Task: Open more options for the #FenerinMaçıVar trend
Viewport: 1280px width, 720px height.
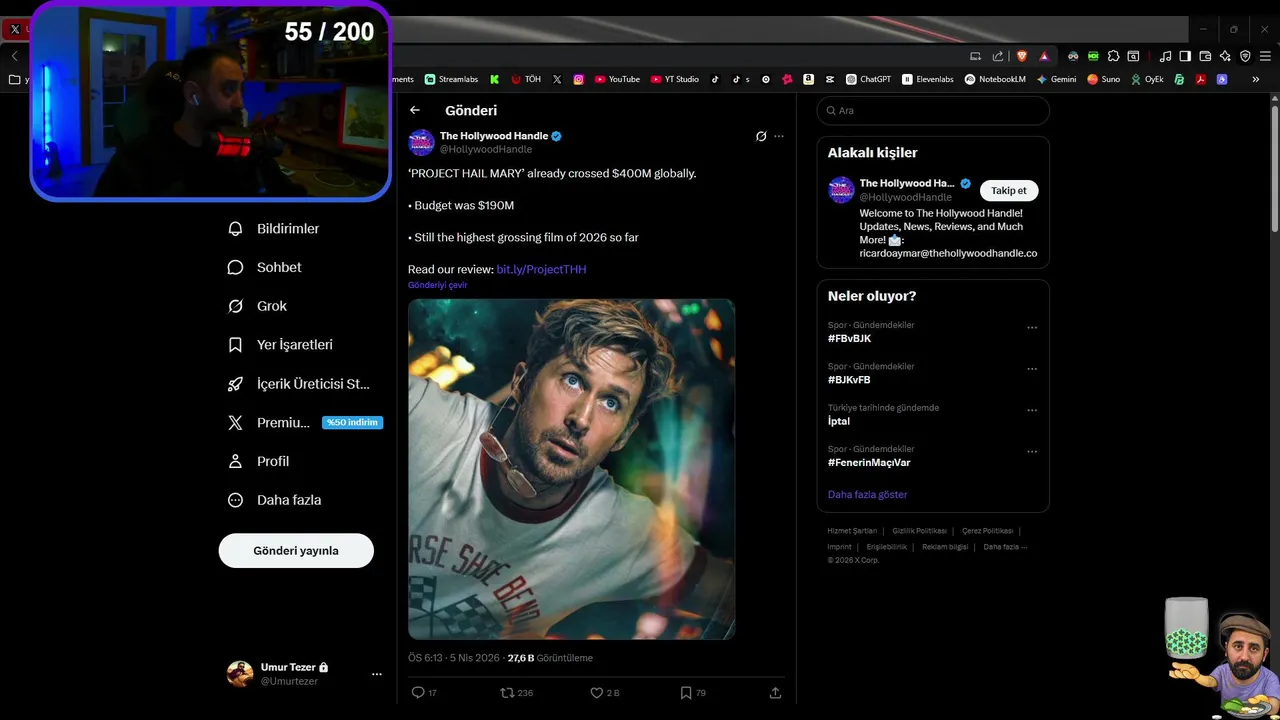Action: pyautogui.click(x=1032, y=451)
